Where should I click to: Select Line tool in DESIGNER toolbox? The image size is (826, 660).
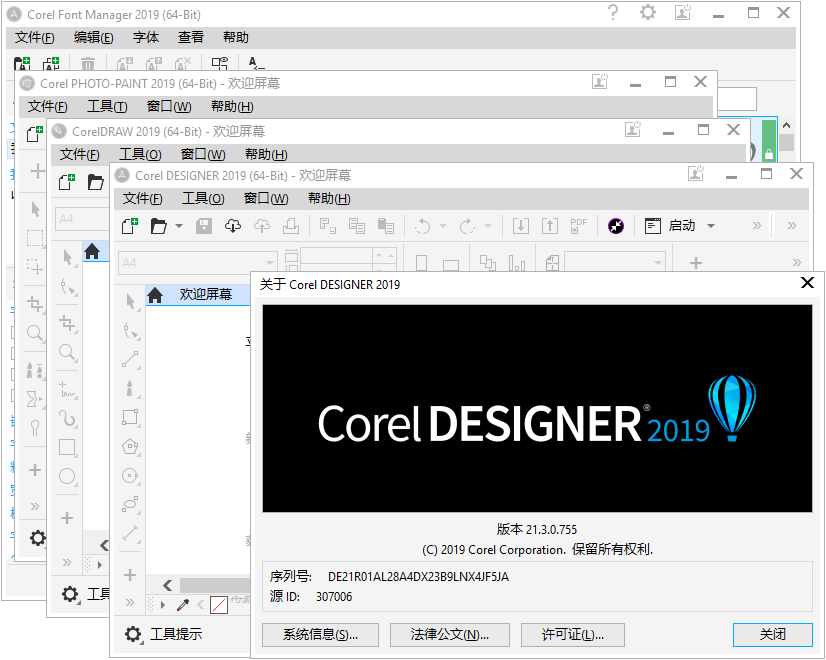[x=130, y=359]
